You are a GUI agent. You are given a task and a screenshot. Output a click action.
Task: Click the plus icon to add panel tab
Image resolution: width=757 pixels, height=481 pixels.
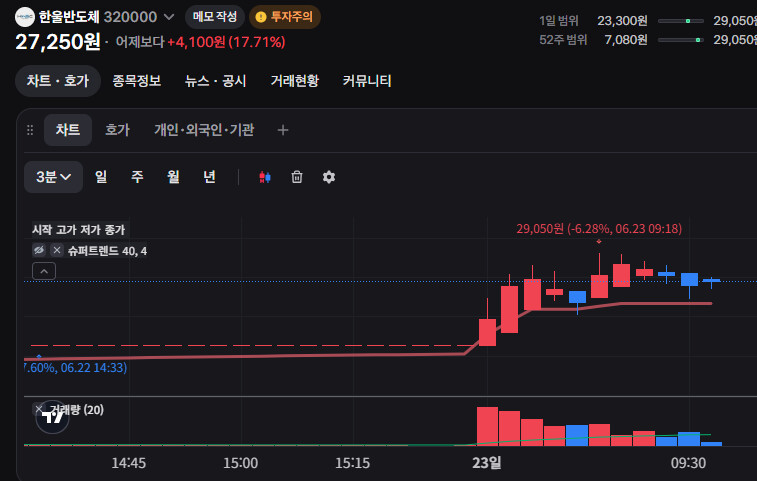tap(283, 130)
